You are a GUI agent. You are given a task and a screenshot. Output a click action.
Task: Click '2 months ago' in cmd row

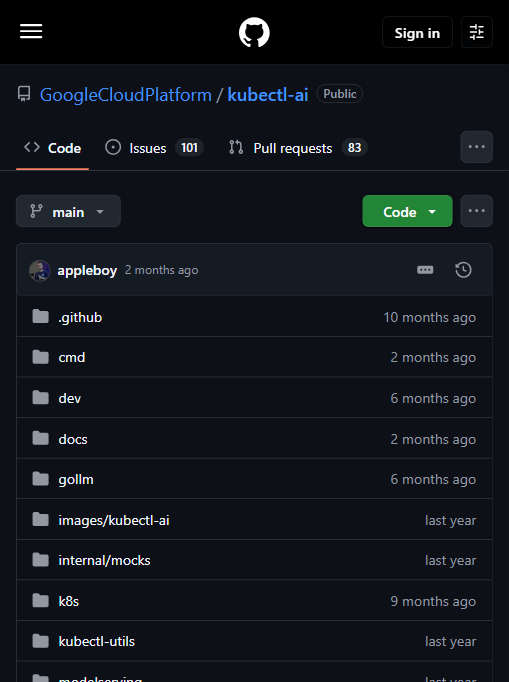coord(433,358)
